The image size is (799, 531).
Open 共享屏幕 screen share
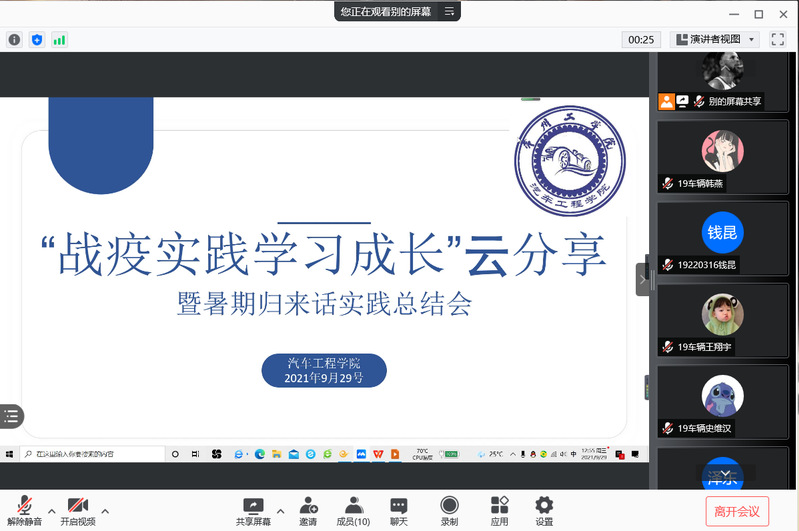(252, 510)
